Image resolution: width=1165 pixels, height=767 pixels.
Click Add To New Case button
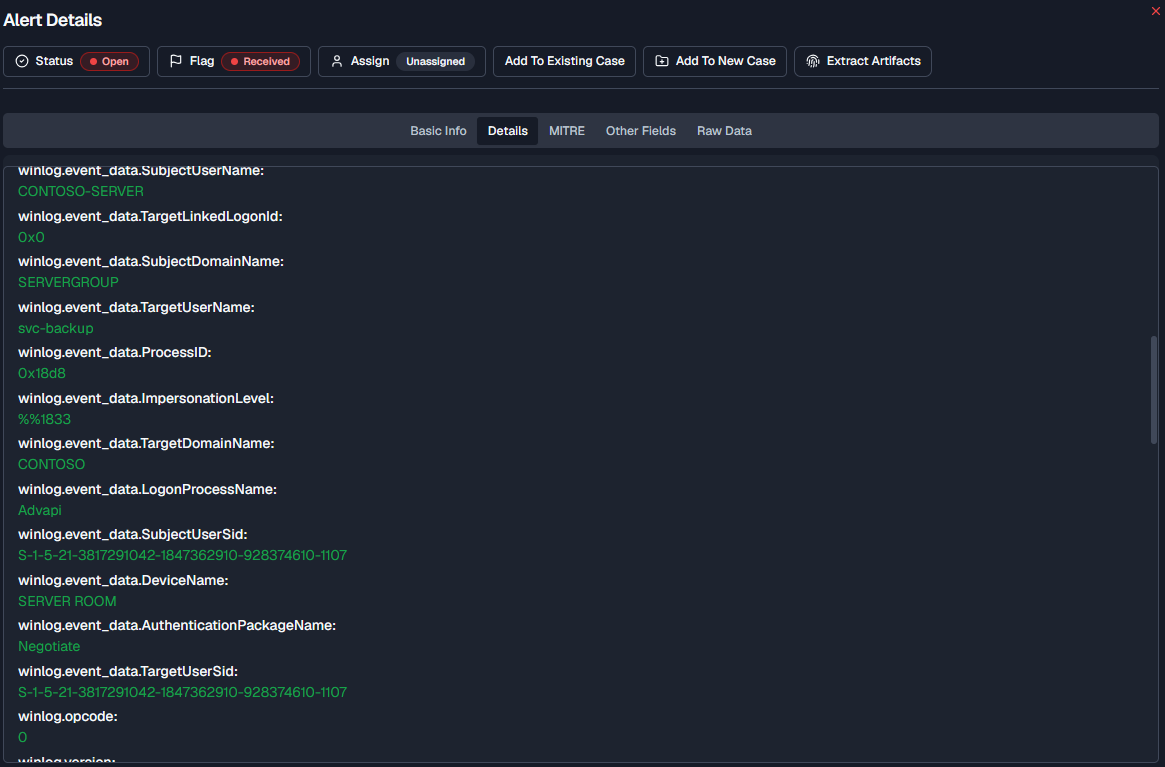pyautogui.click(x=715, y=61)
